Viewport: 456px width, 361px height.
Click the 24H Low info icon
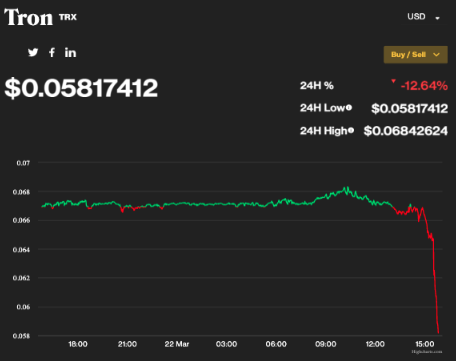point(349,108)
